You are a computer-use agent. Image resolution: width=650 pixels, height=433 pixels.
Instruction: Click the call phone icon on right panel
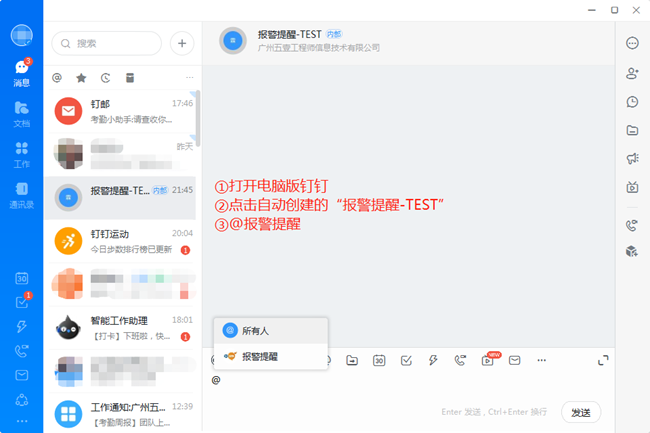pos(632,225)
